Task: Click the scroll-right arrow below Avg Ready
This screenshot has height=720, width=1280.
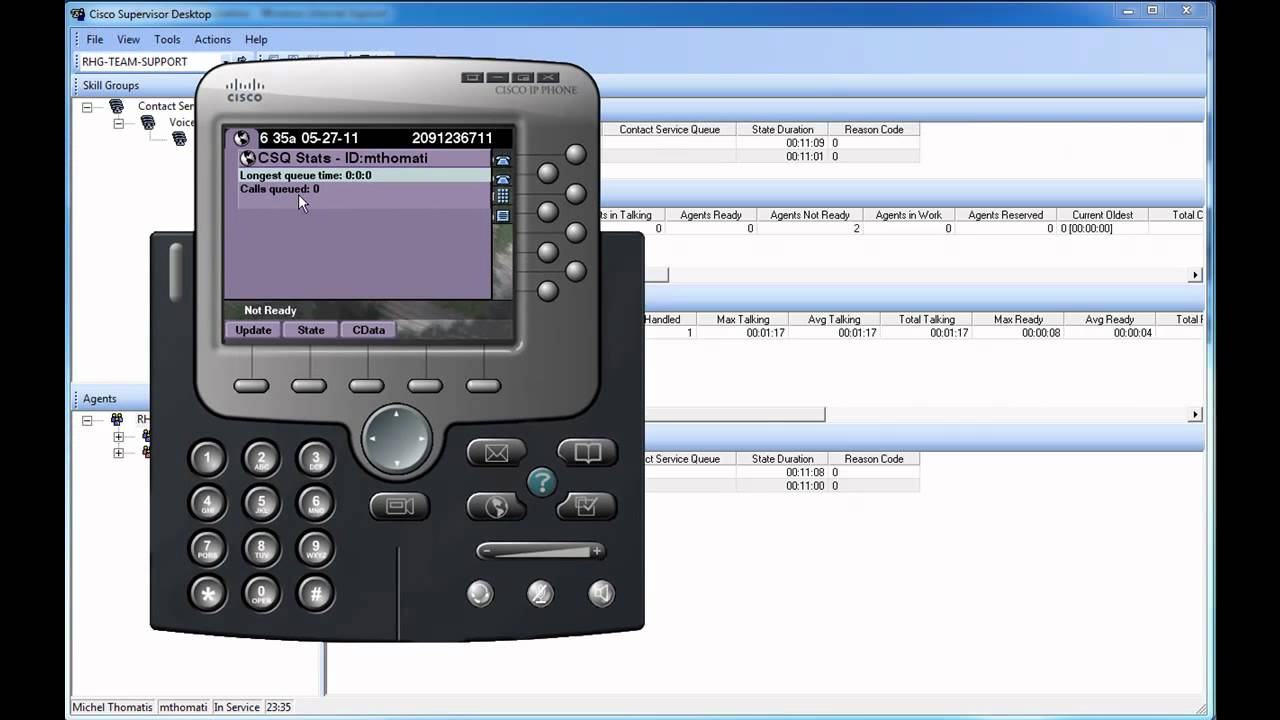Action: 1195,414
